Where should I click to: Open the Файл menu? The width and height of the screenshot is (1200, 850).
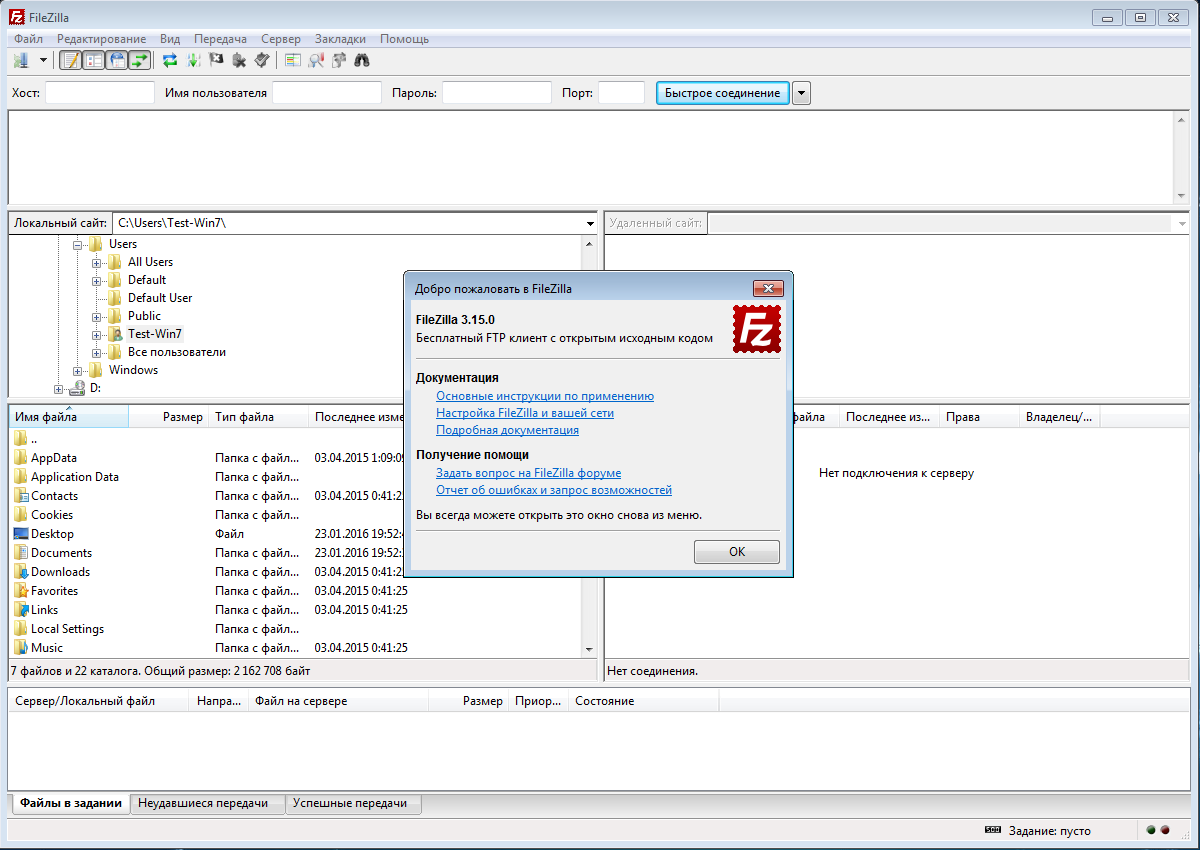[x=28, y=39]
